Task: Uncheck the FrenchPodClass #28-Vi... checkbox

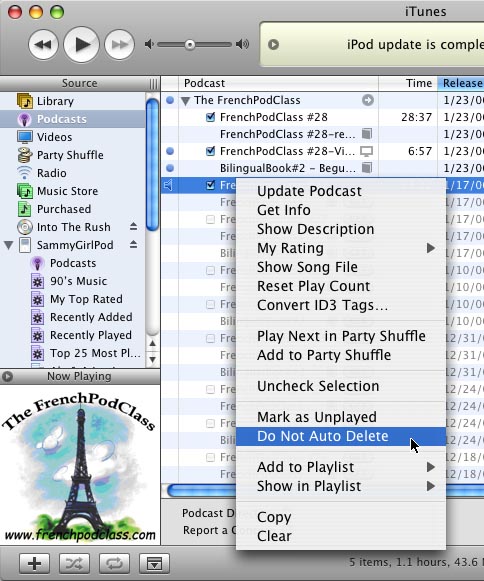Action: click(210, 151)
